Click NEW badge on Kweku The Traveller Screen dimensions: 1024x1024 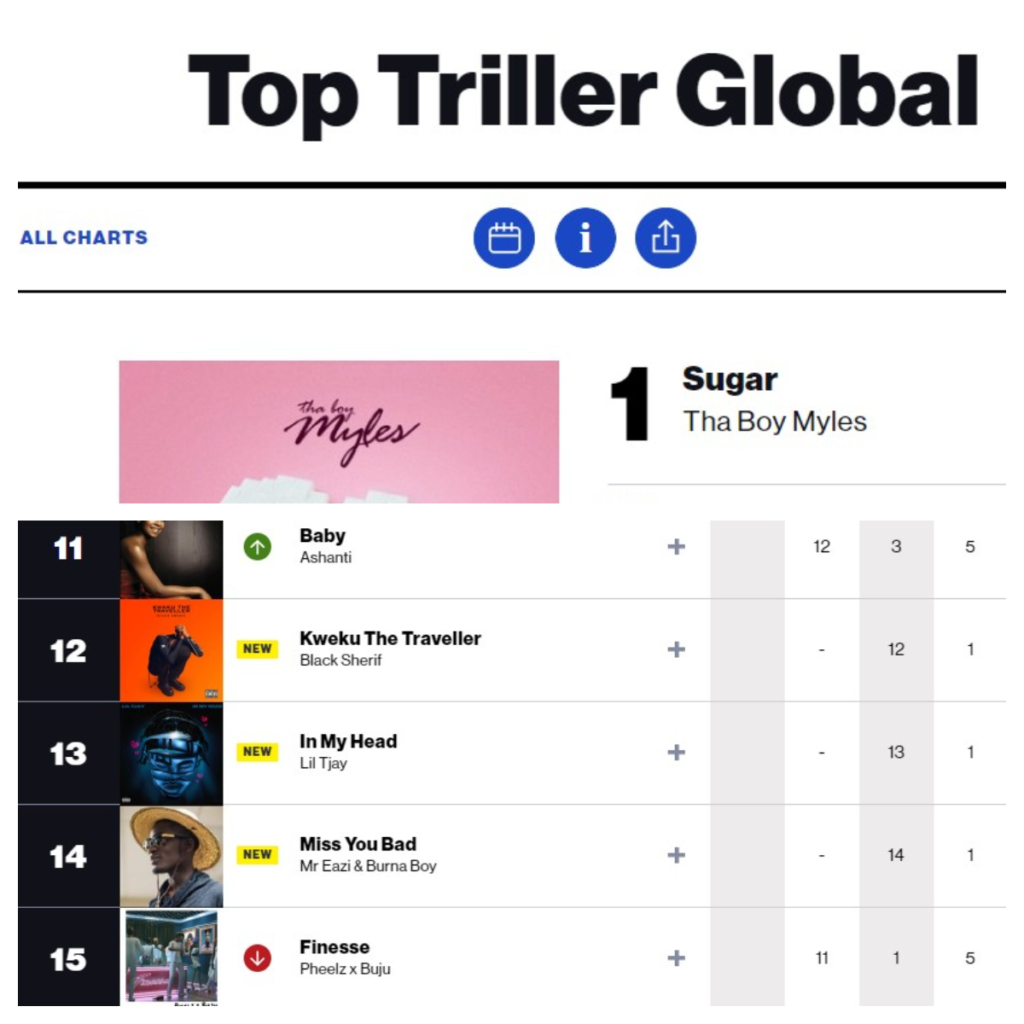coord(257,649)
